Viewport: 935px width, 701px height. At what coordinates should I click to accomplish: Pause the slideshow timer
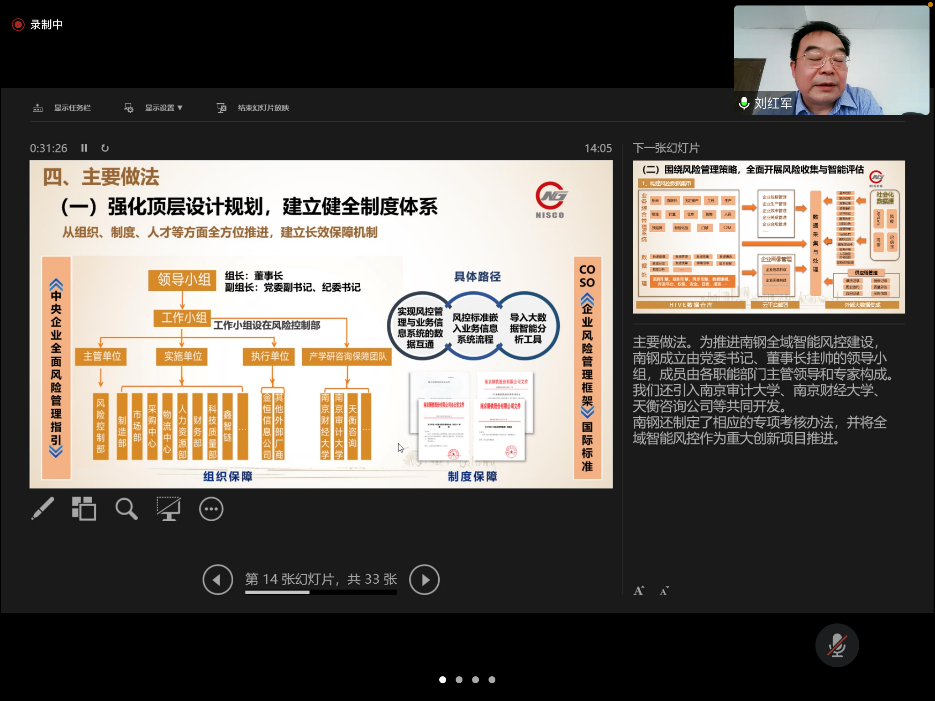[84, 148]
